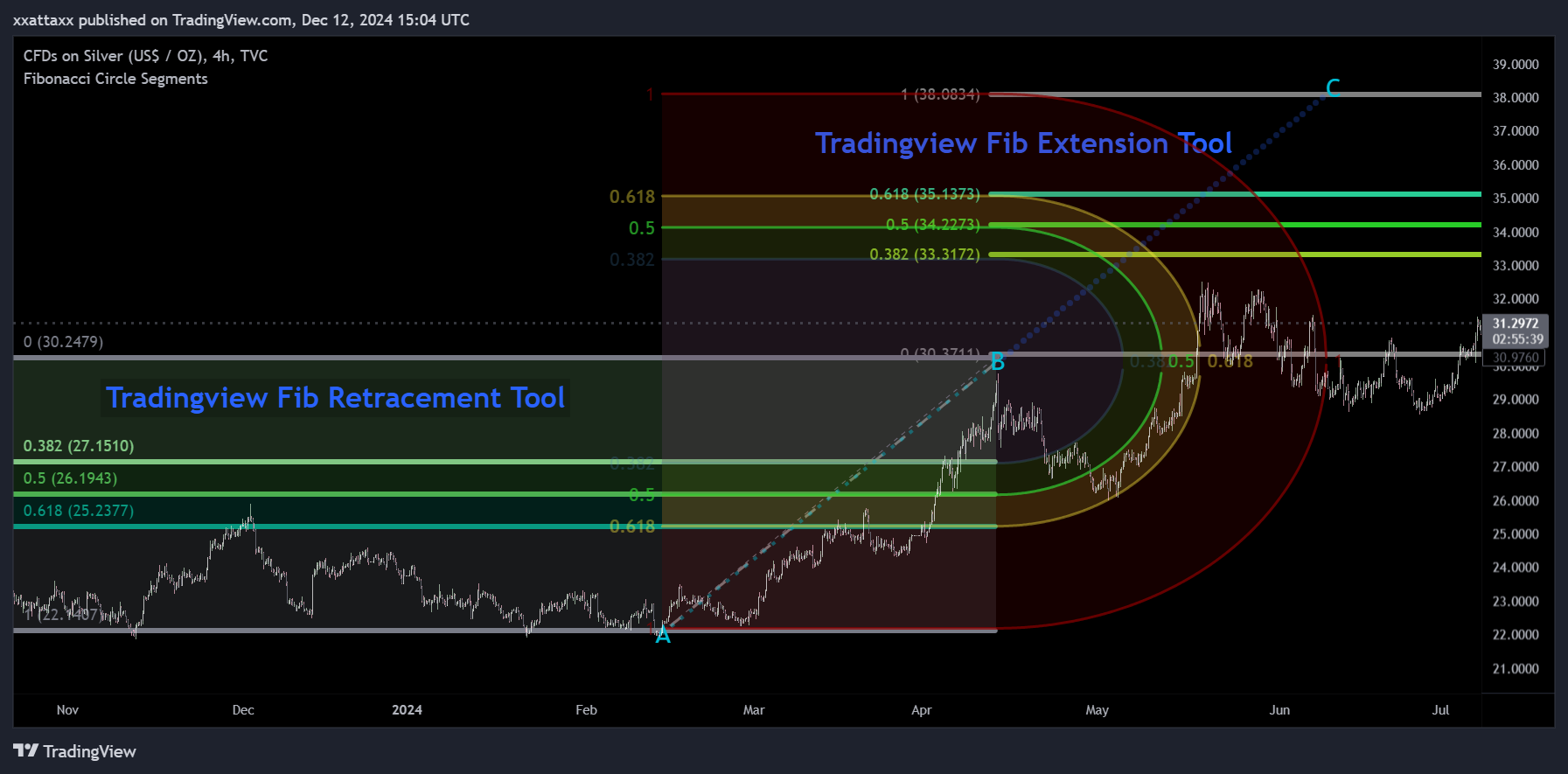
Task: Select the point labeled B on the chart
Action: click(997, 362)
